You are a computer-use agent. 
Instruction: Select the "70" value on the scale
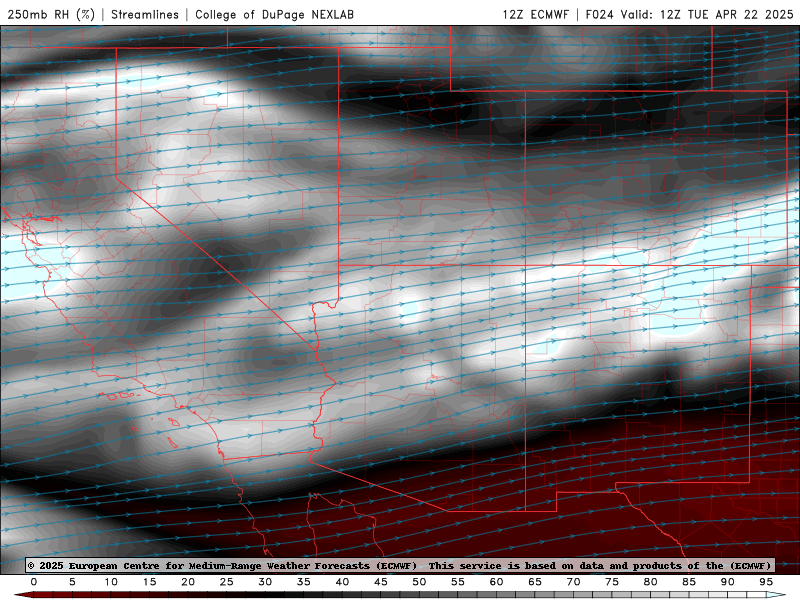[573, 582]
